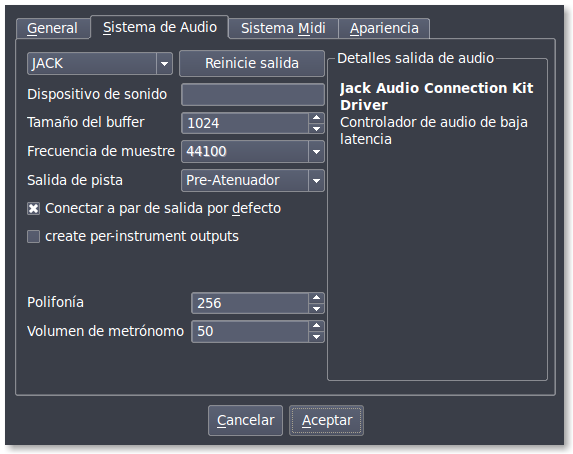Confirm settings with Aceptar button

click(326, 420)
